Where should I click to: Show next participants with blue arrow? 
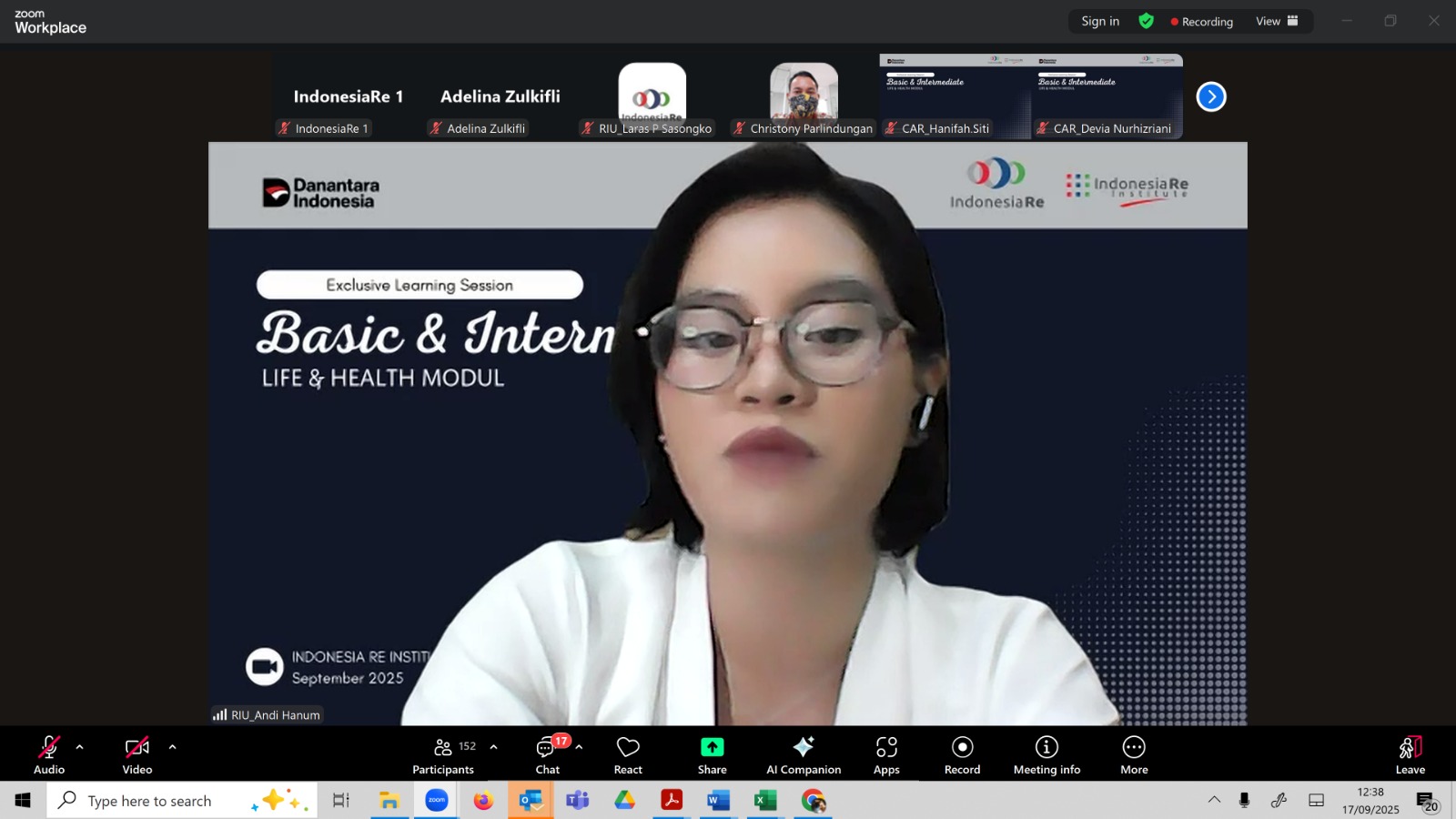click(x=1211, y=96)
